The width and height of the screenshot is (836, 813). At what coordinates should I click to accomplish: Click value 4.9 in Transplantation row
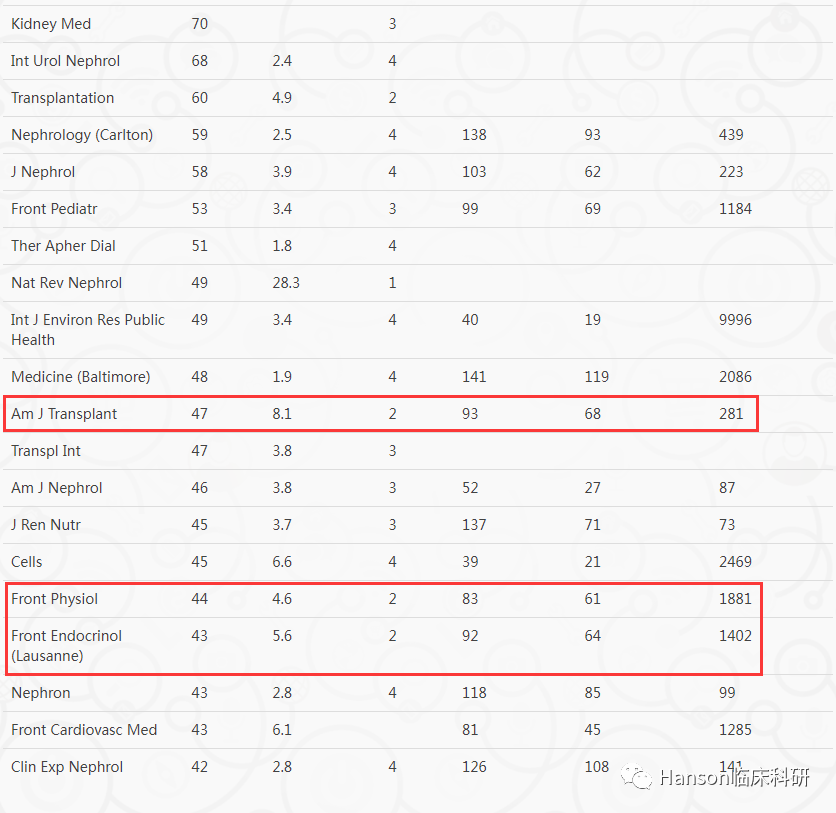[282, 98]
